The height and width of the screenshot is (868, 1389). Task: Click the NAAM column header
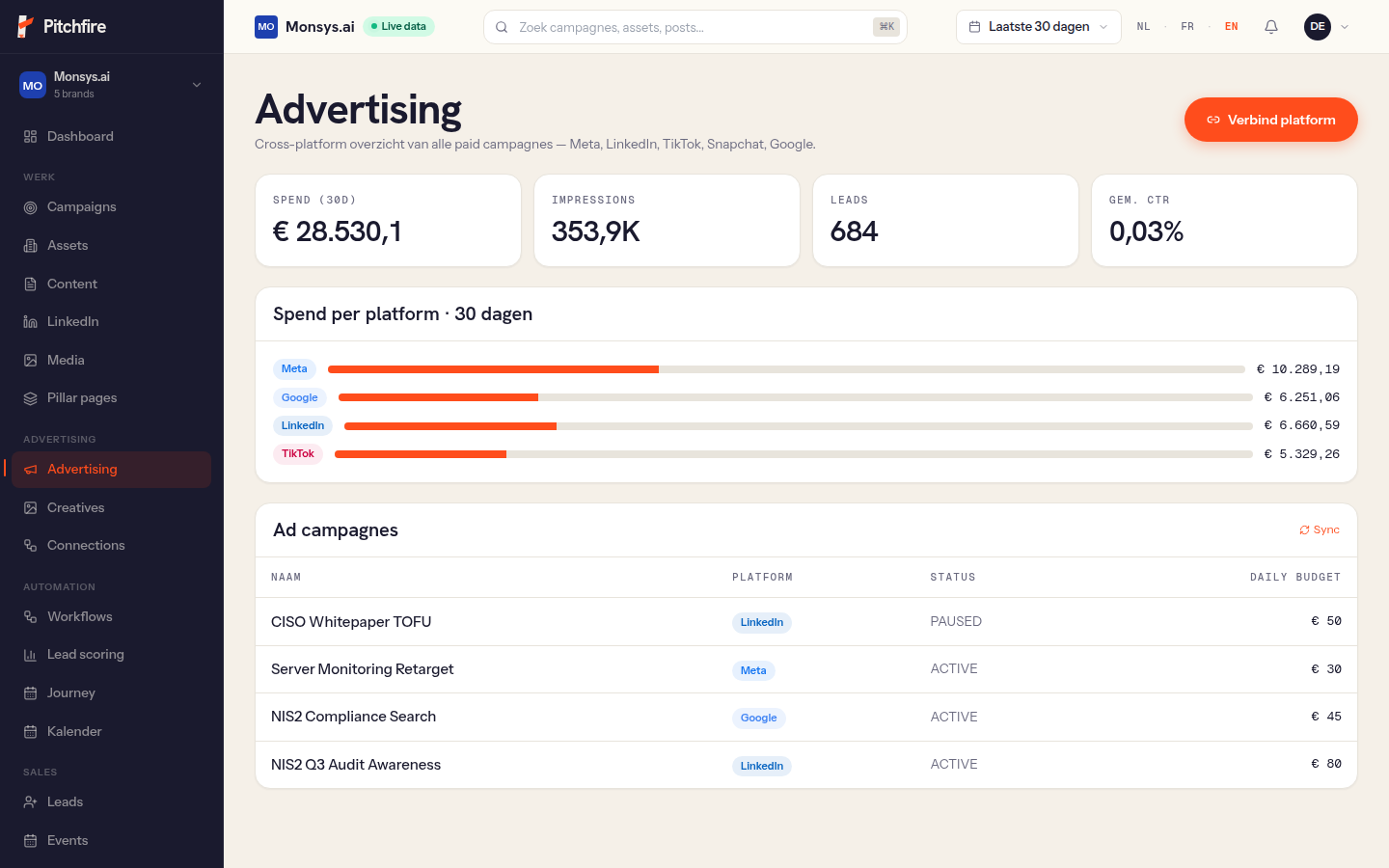[286, 577]
